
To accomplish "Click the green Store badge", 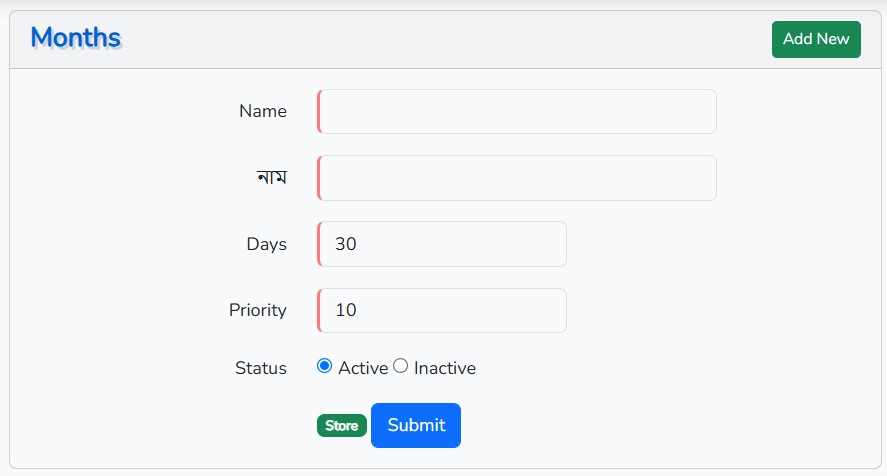I will 342,426.
